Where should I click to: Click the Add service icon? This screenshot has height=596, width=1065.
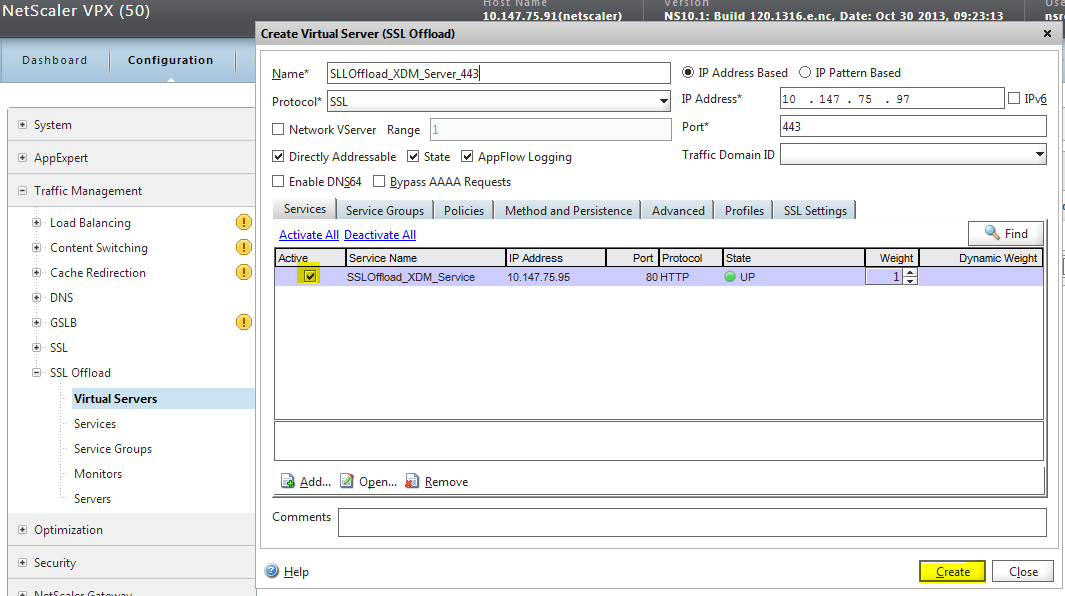289,482
